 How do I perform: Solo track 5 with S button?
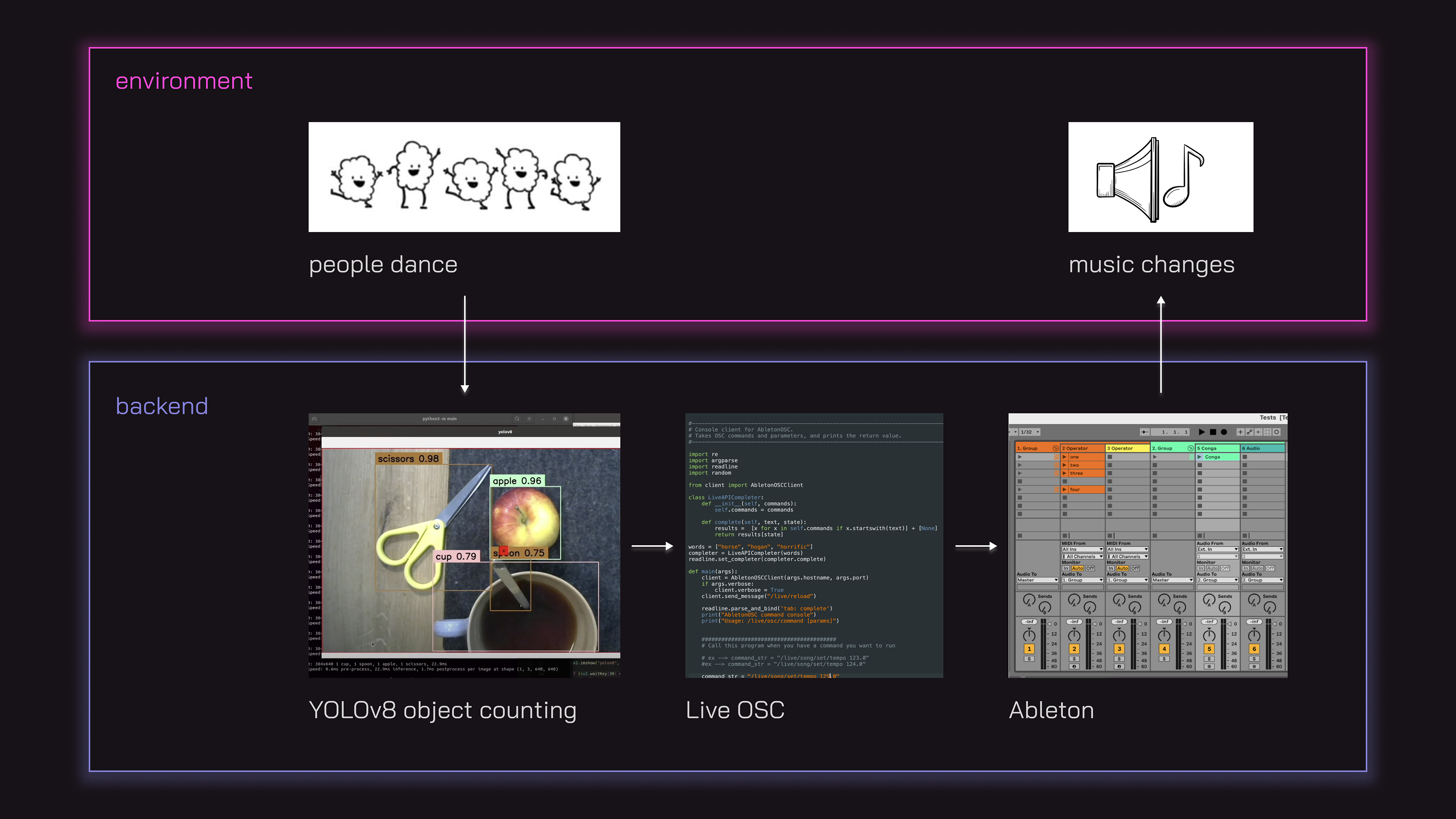(1209, 659)
